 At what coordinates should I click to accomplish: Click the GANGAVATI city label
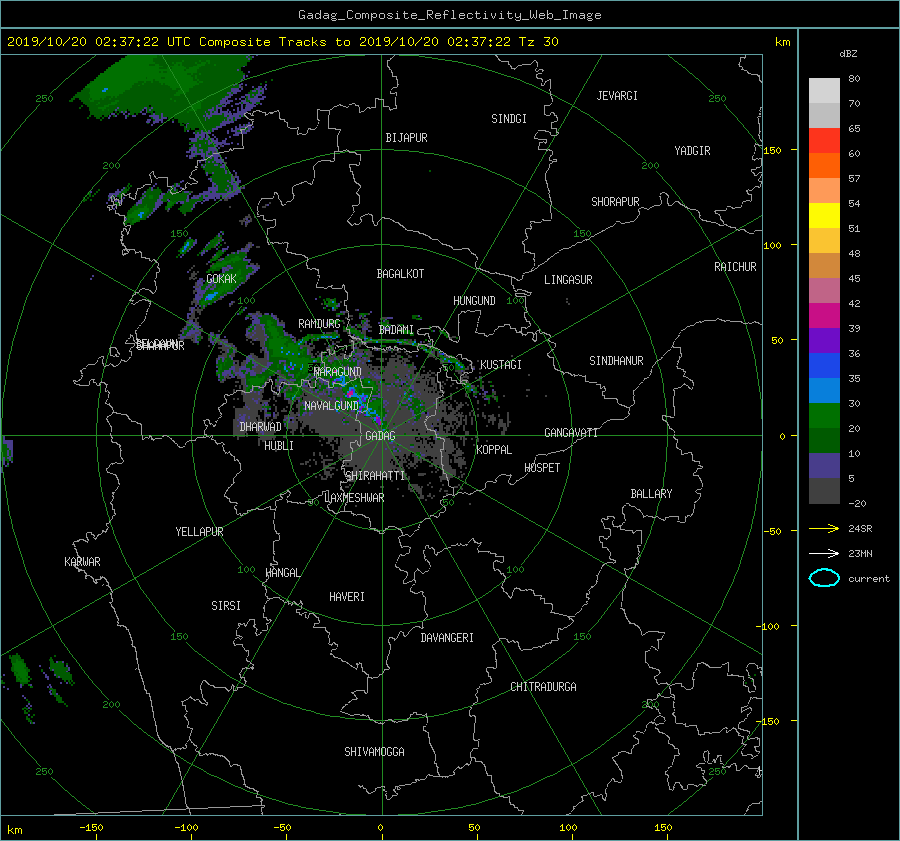coord(571,433)
